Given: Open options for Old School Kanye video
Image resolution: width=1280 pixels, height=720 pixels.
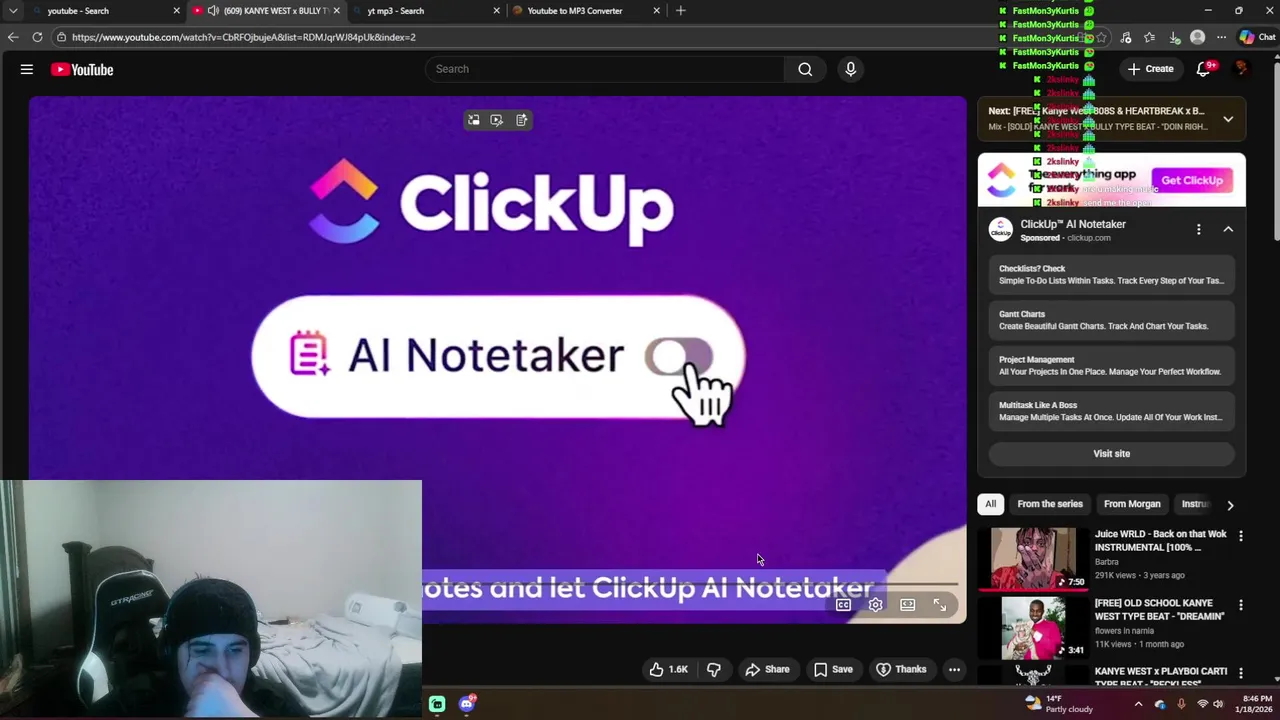Looking at the screenshot, I should 1241,605.
